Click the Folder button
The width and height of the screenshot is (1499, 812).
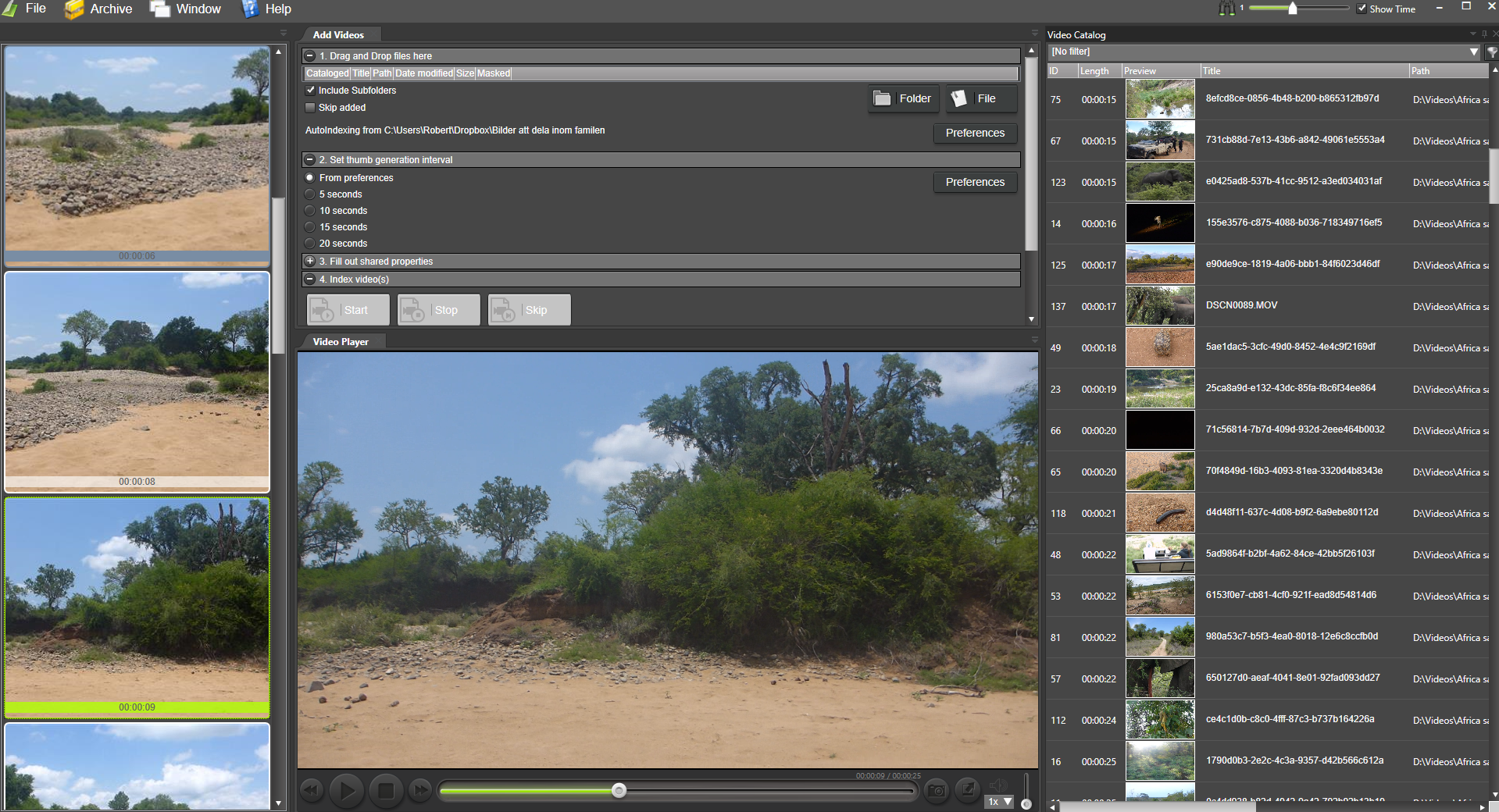point(903,98)
